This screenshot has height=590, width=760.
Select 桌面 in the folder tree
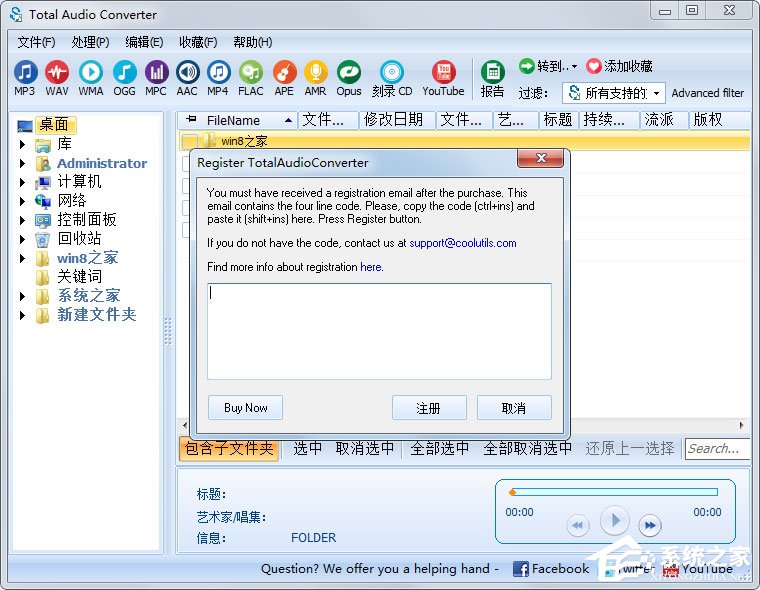pyautogui.click(x=54, y=125)
